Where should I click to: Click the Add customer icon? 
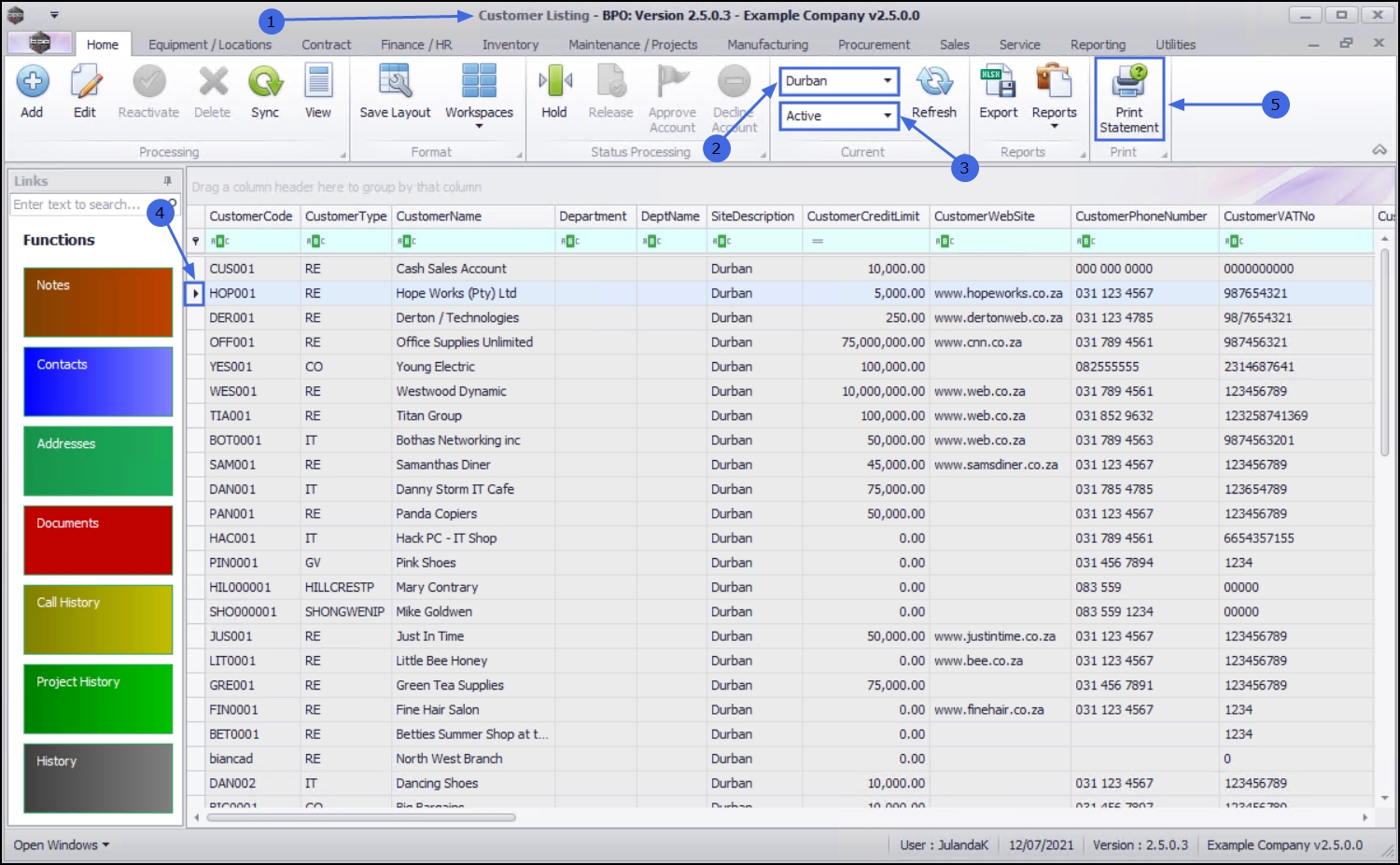click(32, 91)
